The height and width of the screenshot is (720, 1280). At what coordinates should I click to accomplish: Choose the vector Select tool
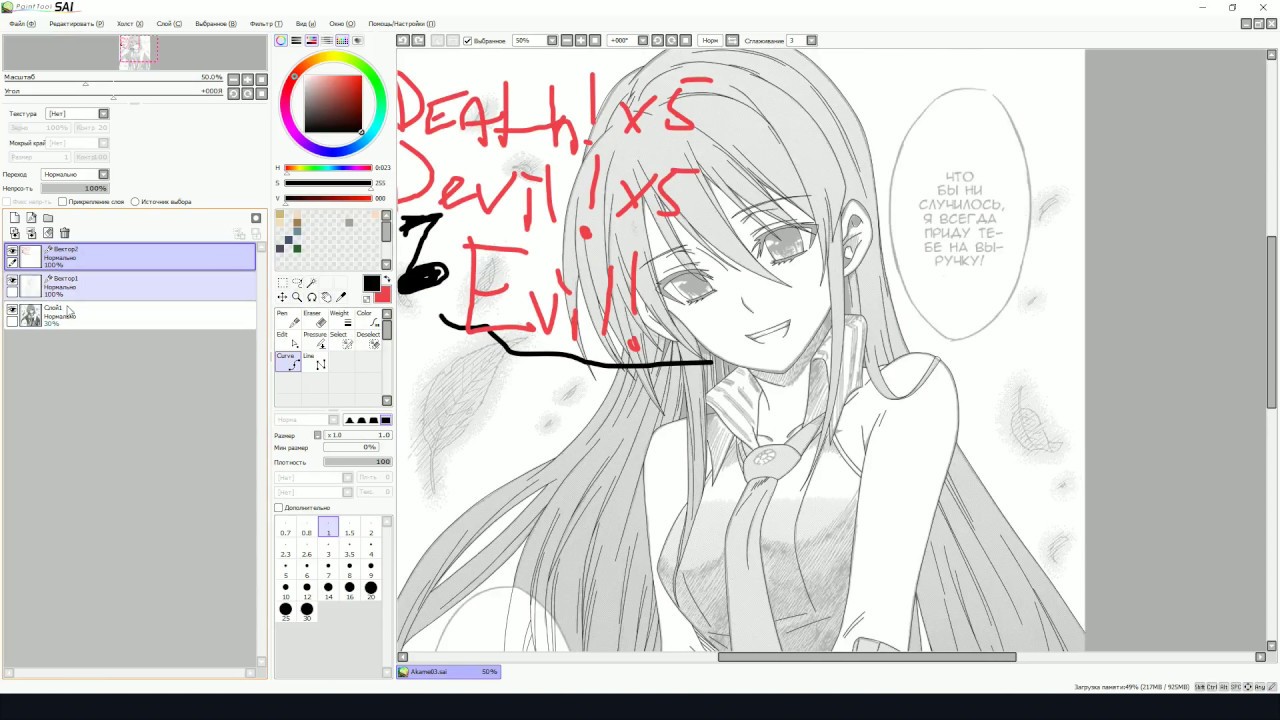tap(342, 340)
